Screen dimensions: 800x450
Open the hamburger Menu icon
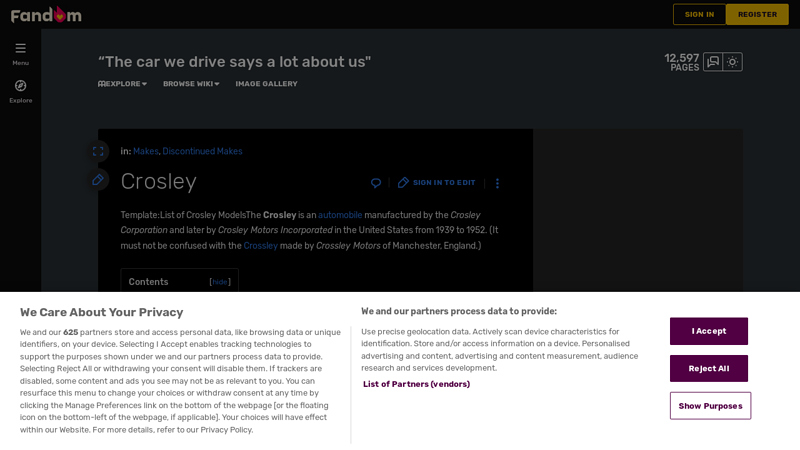[20, 48]
